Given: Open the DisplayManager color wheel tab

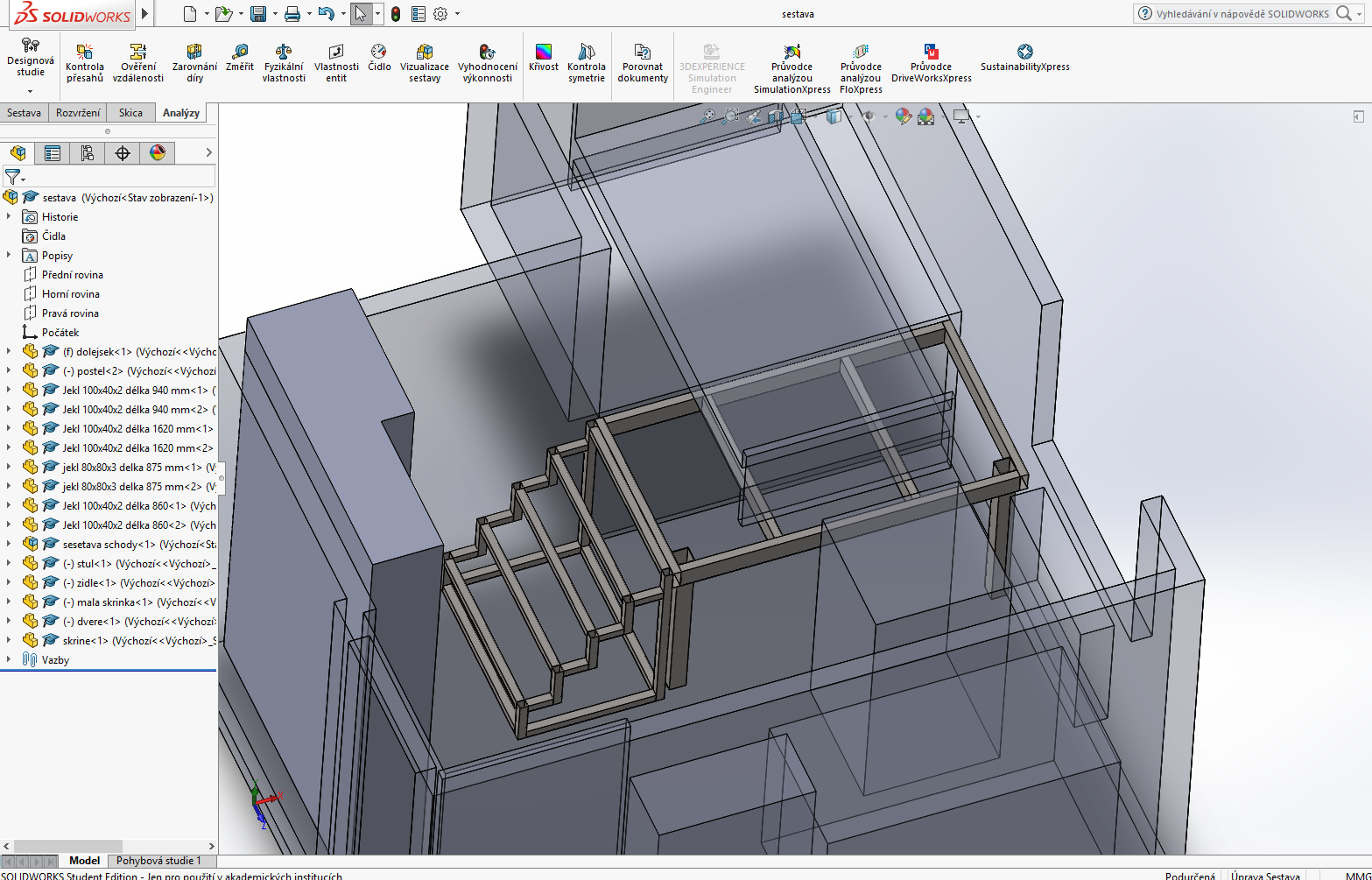Looking at the screenshot, I should (x=158, y=153).
